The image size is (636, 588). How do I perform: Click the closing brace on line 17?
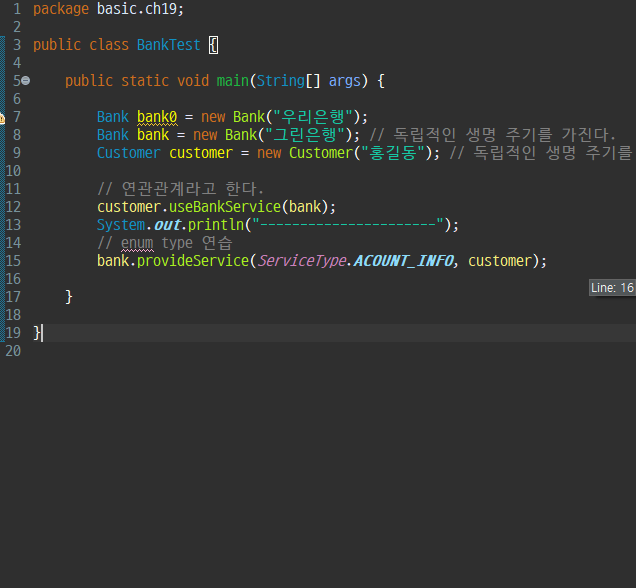click(69, 297)
